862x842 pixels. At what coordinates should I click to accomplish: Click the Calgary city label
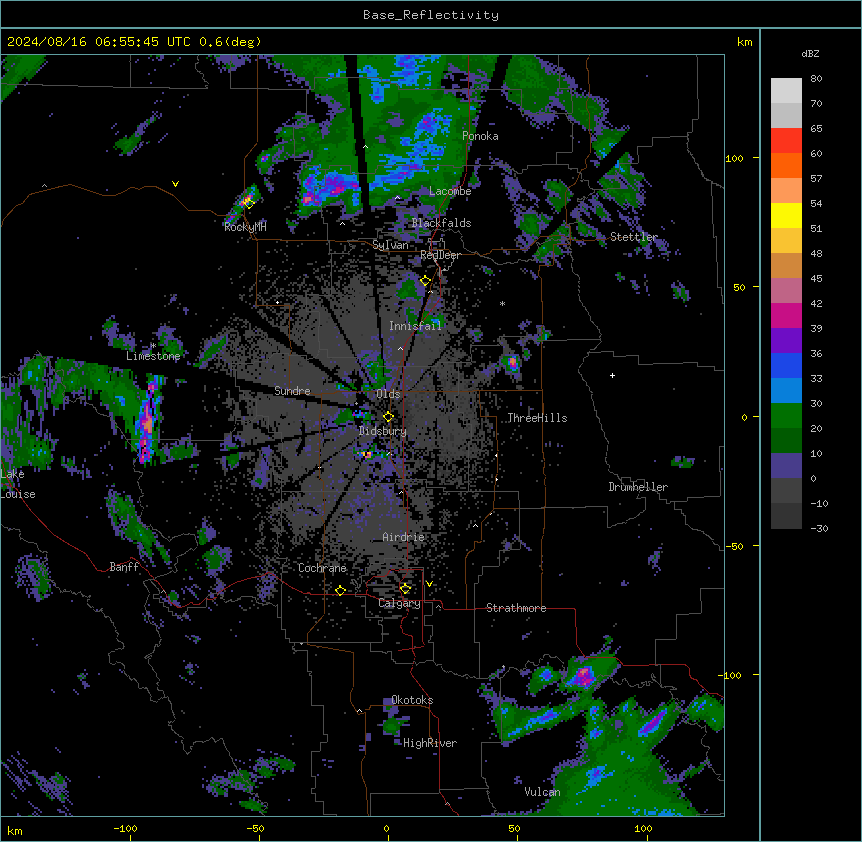point(399,603)
